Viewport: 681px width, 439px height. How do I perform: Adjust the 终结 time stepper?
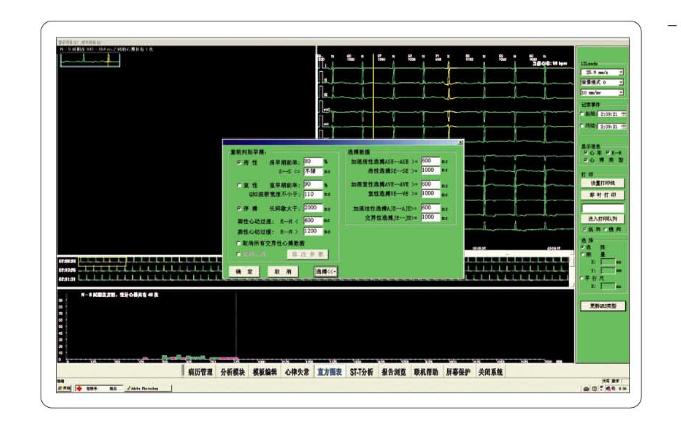click(x=624, y=126)
